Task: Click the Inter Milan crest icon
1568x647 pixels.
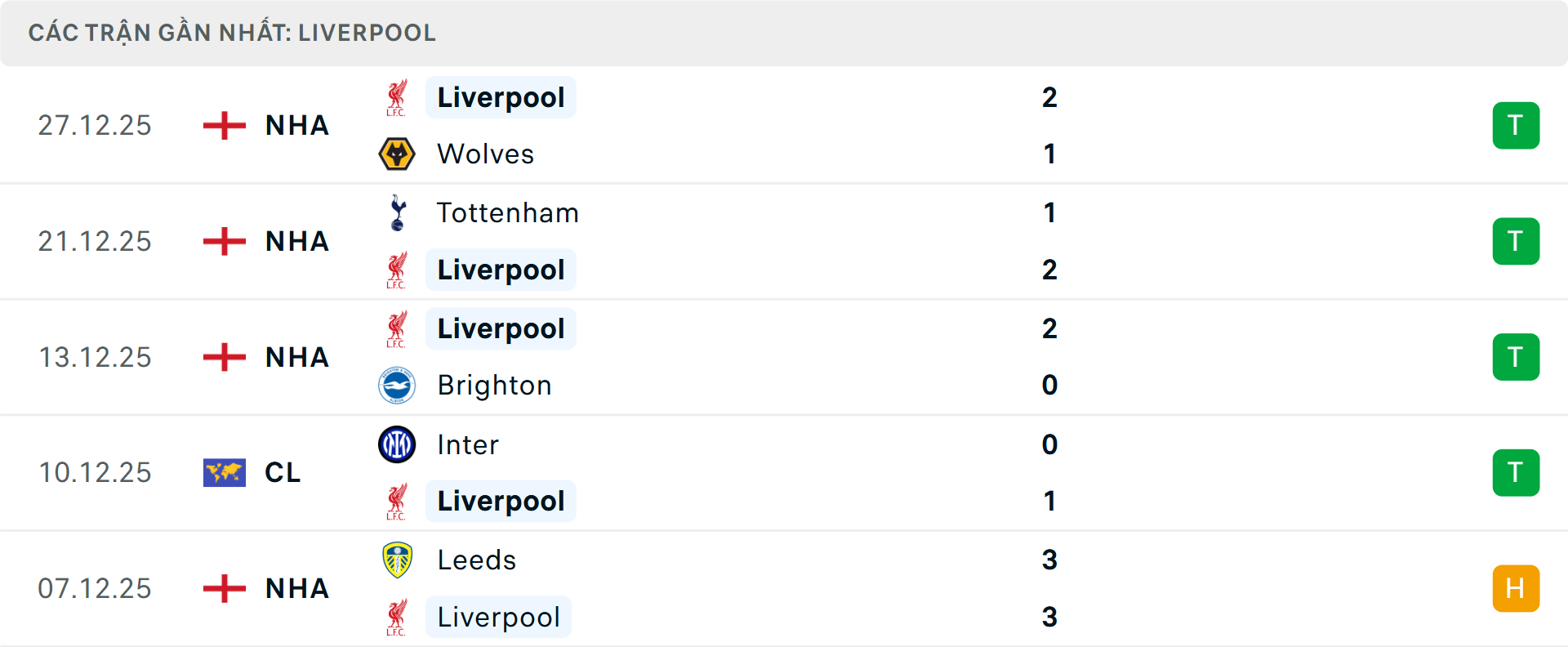Action: tap(397, 444)
